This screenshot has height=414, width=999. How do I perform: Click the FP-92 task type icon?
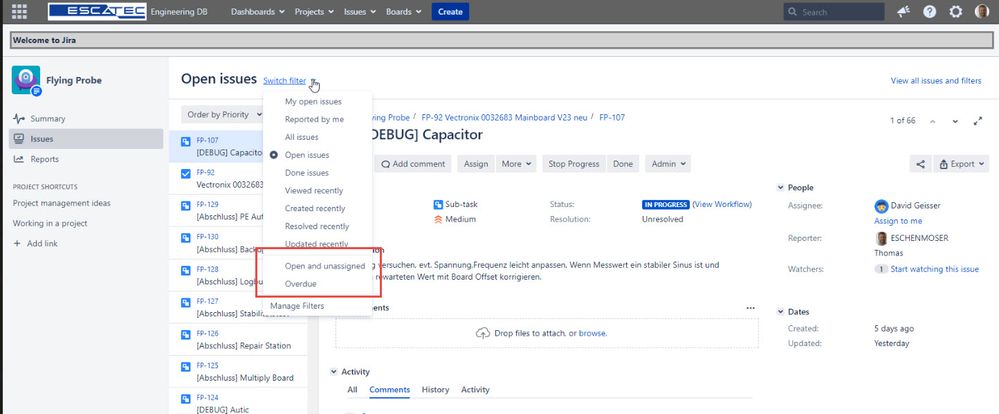185,173
